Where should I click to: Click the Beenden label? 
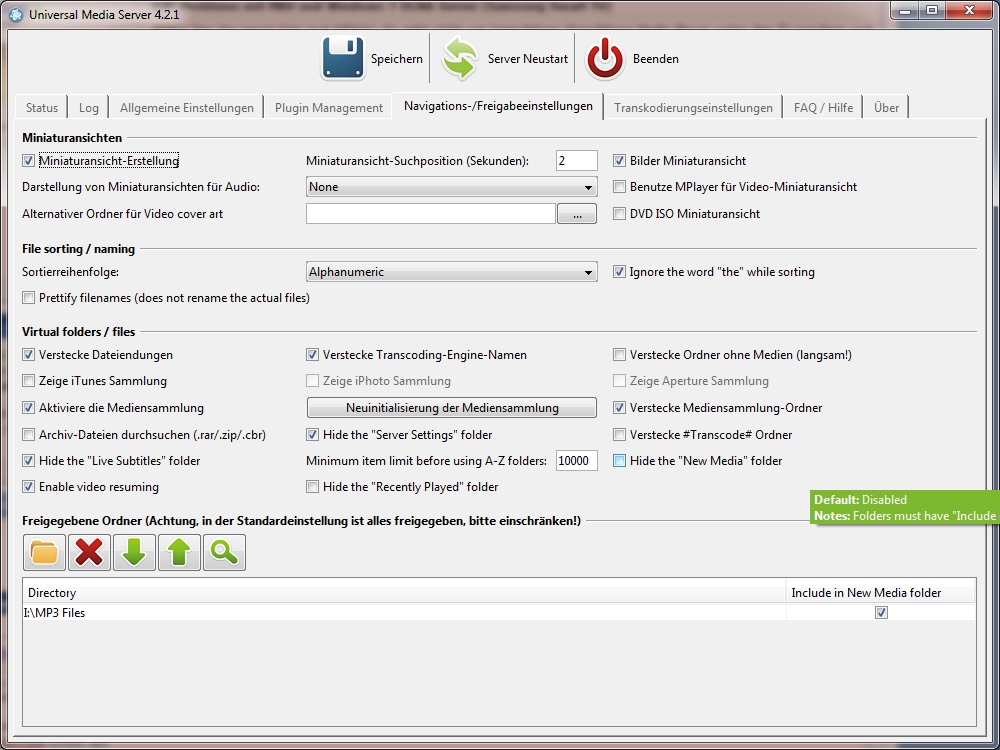click(x=656, y=59)
